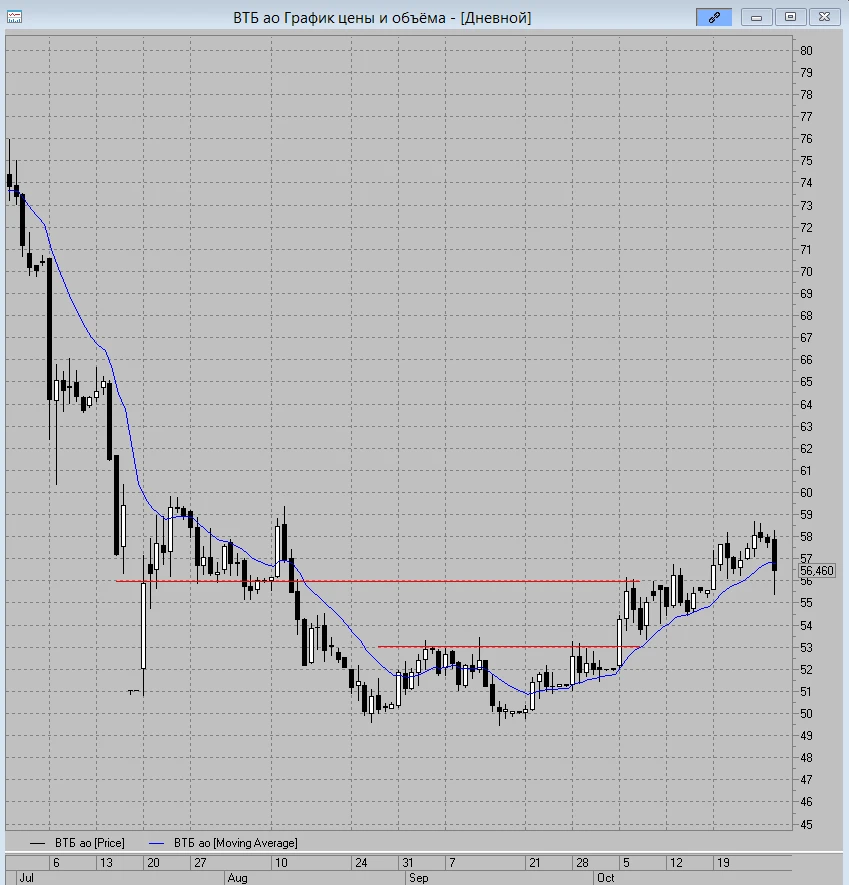The width and height of the screenshot is (849, 885).
Task: Click the black line sample beside the Price legend
Action: (x=37, y=843)
